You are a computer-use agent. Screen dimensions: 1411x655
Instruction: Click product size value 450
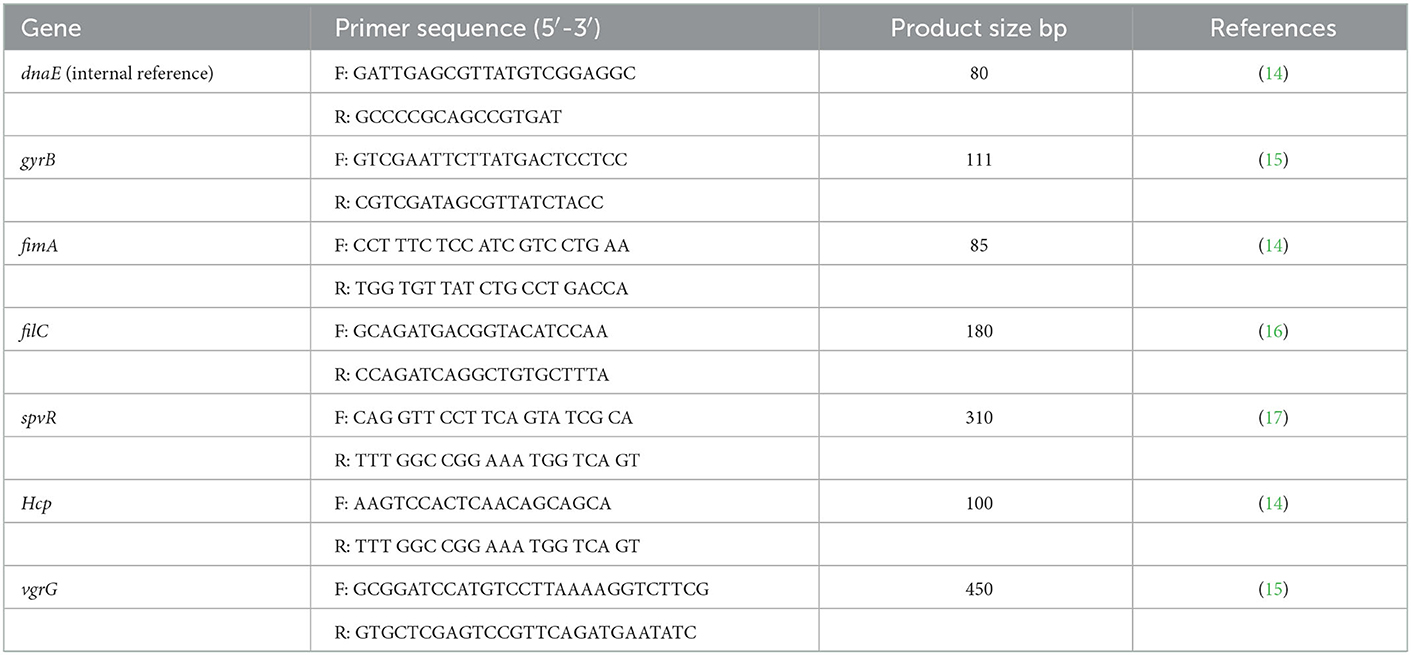[979, 590]
